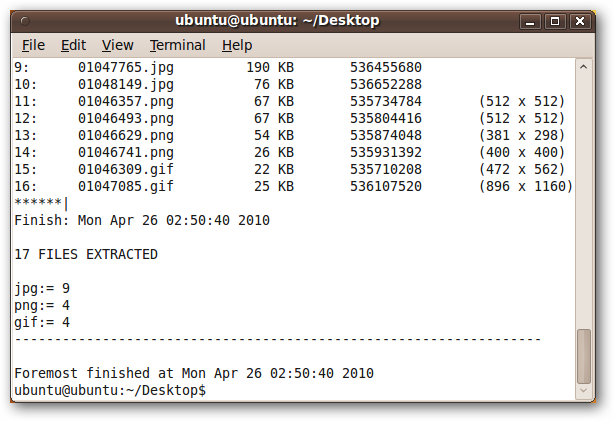The image size is (614, 421).
Task: Open the View menu
Action: coord(117,45)
